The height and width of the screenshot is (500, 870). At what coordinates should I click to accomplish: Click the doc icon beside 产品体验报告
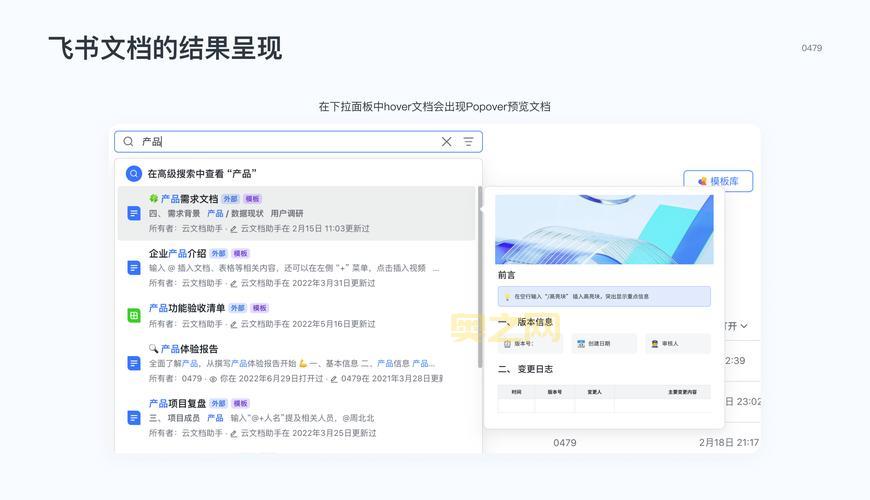[x=134, y=363]
